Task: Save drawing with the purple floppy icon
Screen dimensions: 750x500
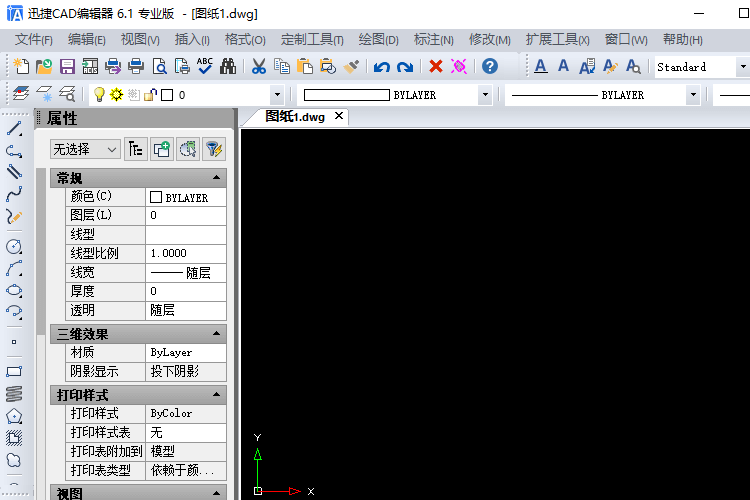Action: [67, 66]
